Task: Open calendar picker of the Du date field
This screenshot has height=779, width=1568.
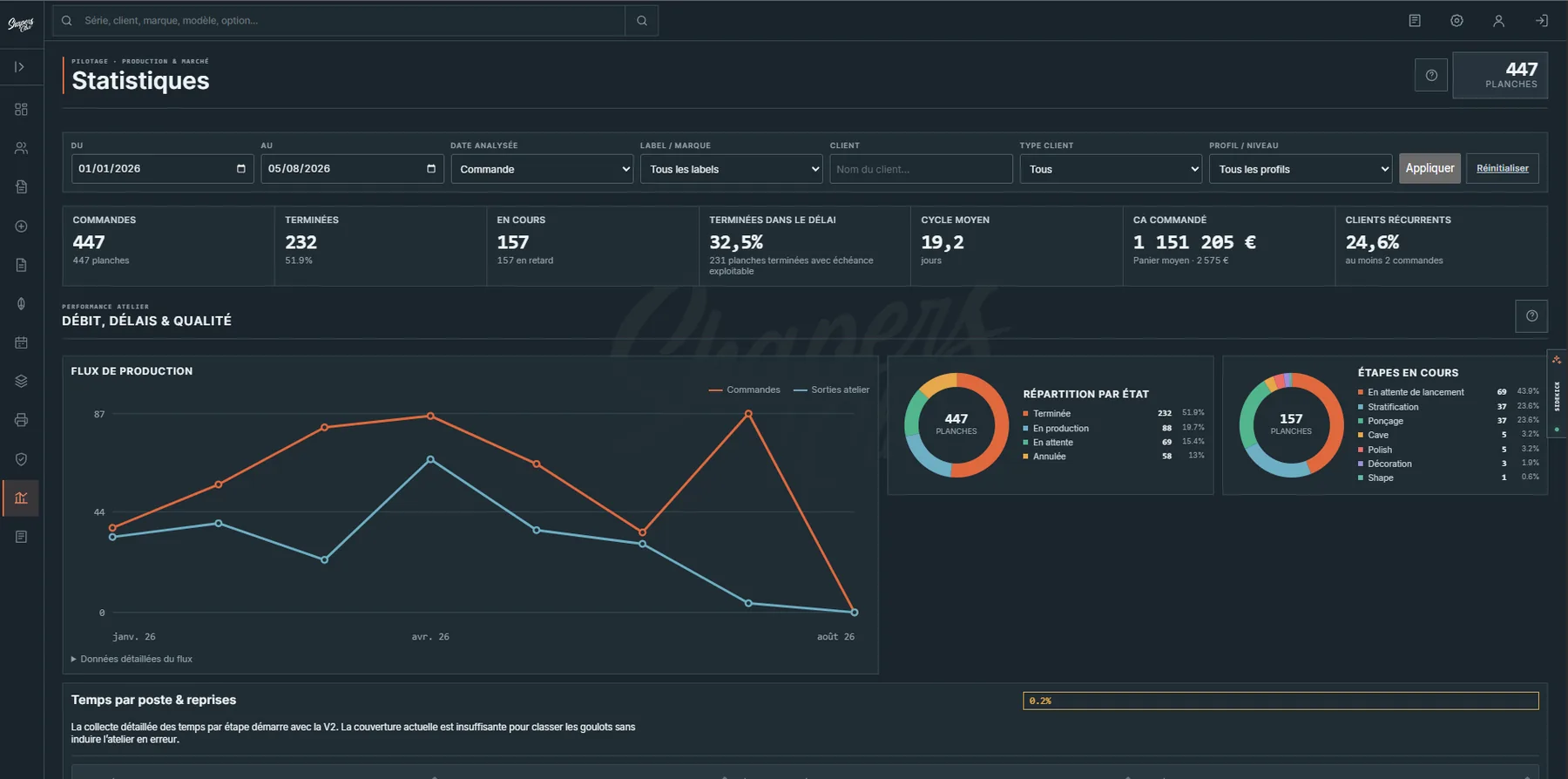Action: pyautogui.click(x=241, y=169)
